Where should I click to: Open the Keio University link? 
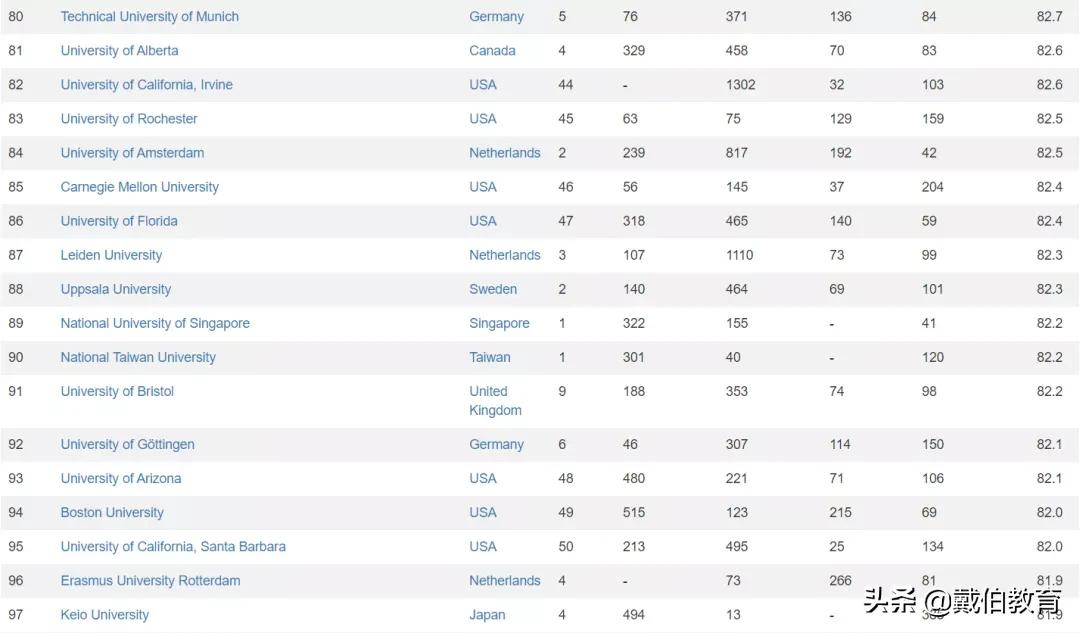tap(104, 614)
